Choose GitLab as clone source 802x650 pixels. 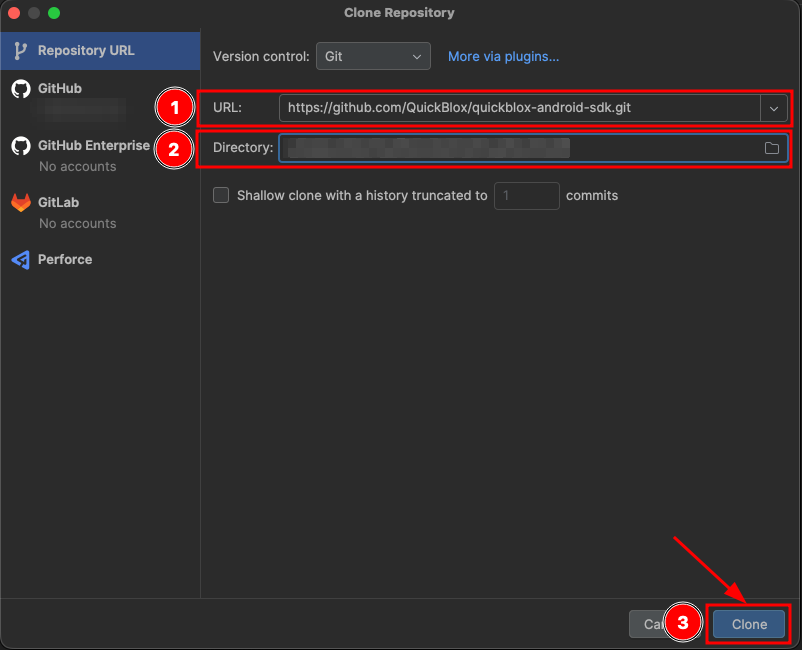58,203
